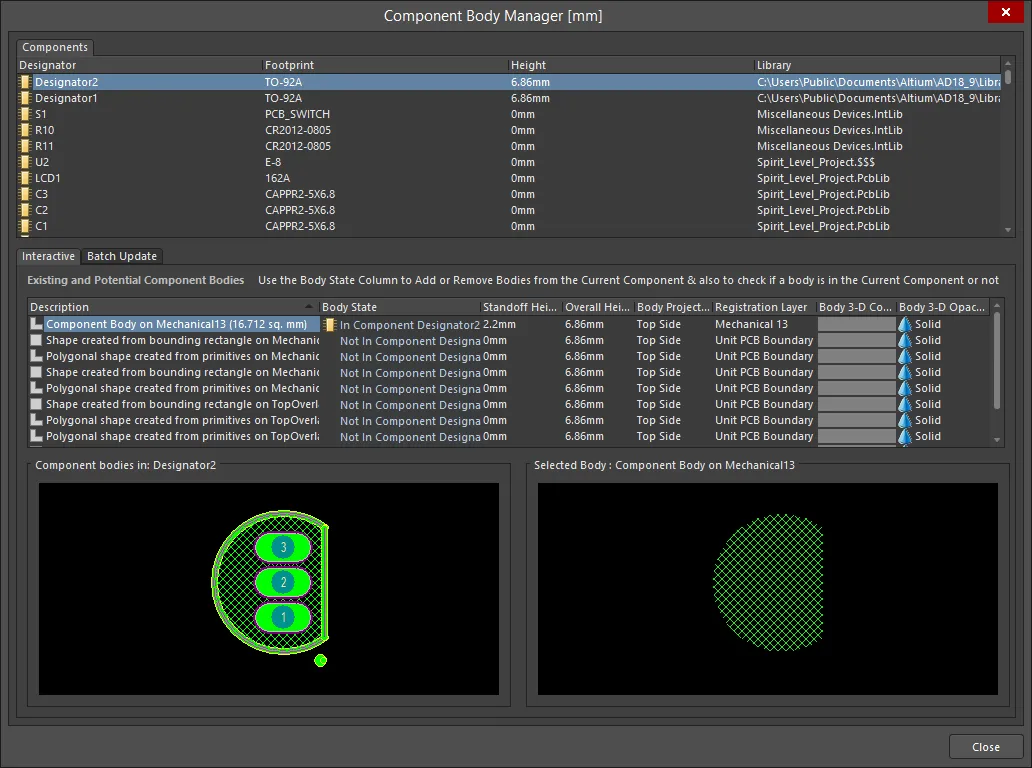Viewport: 1032px width, 768px height.
Task: Click opacity cone icon in Mechanical 13 row
Action: pos(905,324)
